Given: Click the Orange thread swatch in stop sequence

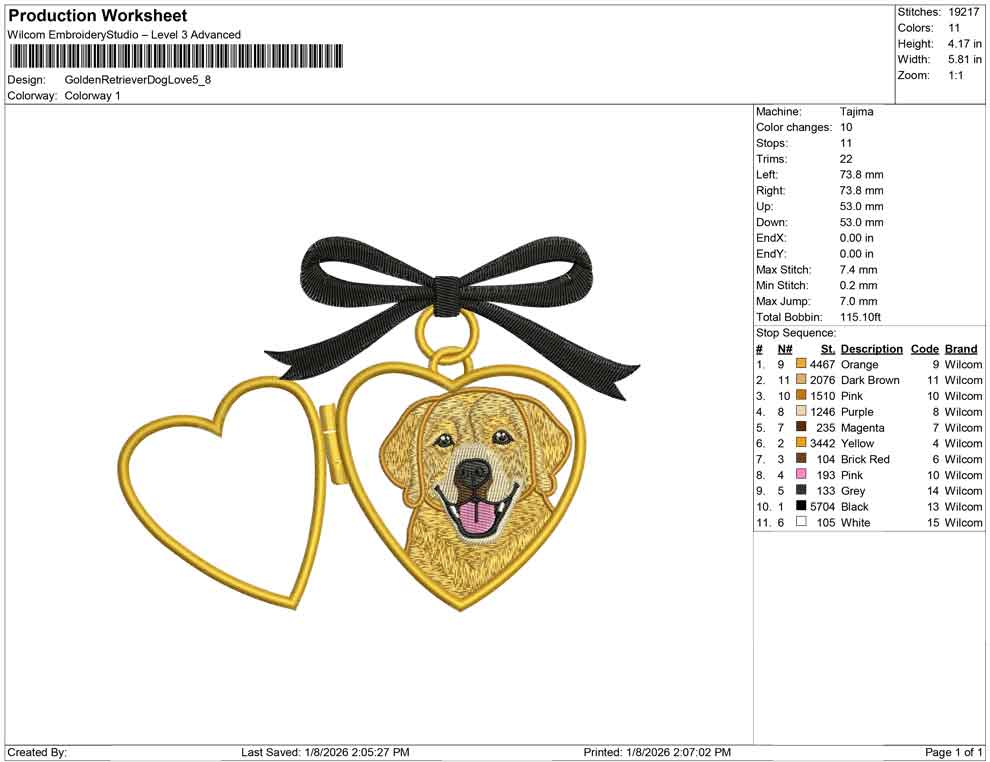Looking at the screenshot, I should coord(798,365).
